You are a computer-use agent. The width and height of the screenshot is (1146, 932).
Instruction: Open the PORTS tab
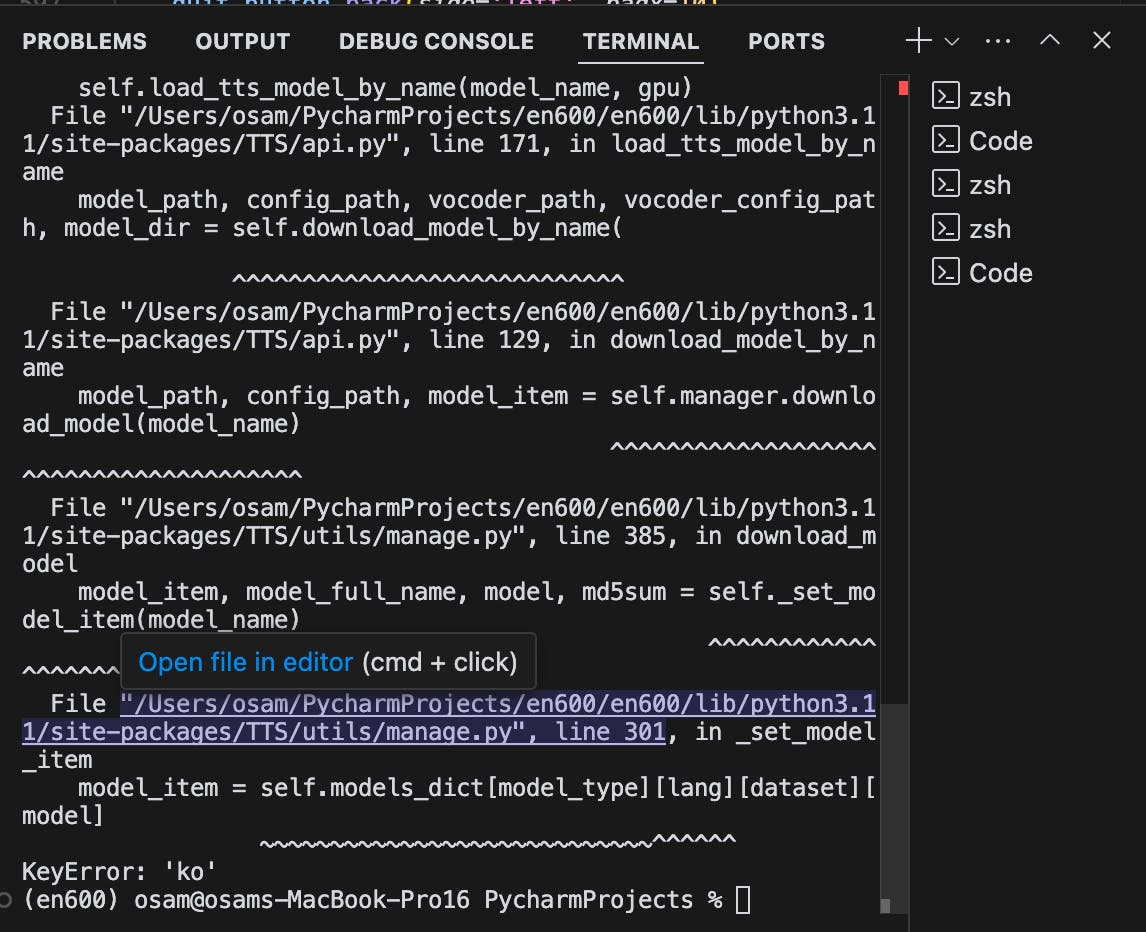coord(786,41)
